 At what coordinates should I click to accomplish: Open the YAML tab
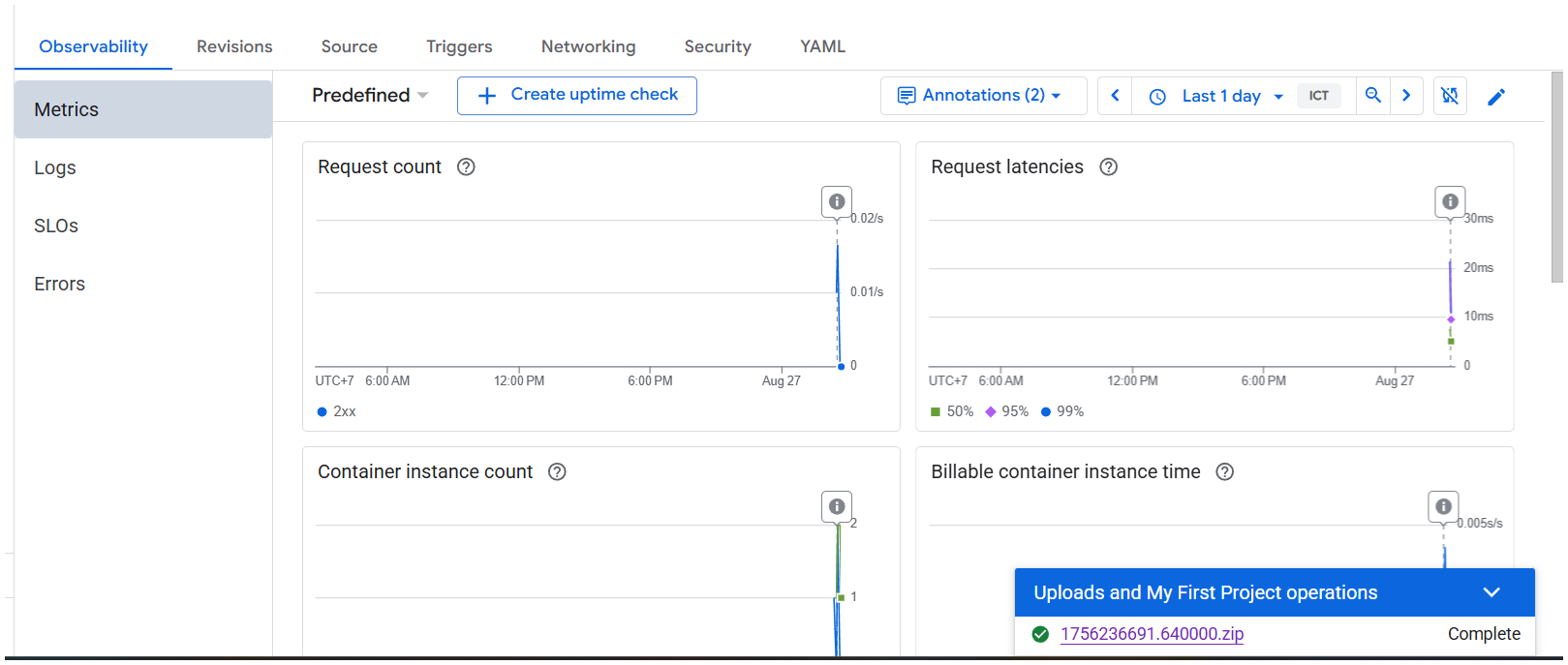point(822,46)
